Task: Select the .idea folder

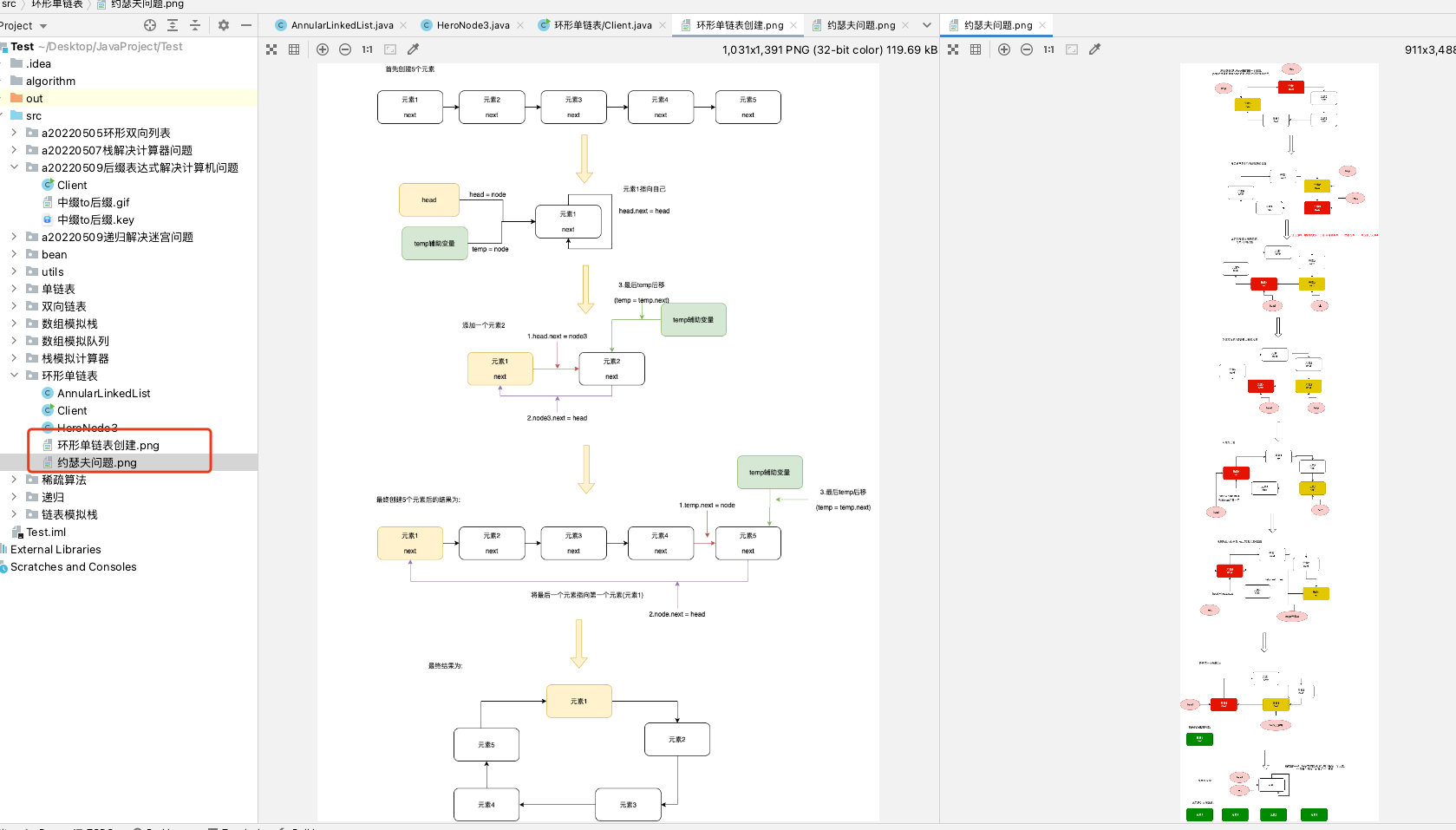Action: [38, 63]
